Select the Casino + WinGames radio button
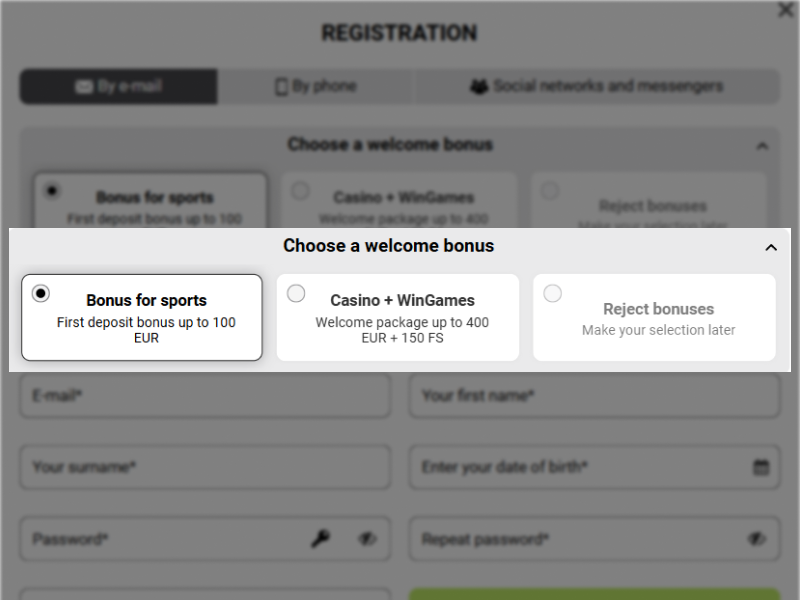800x600 pixels. tap(296, 293)
